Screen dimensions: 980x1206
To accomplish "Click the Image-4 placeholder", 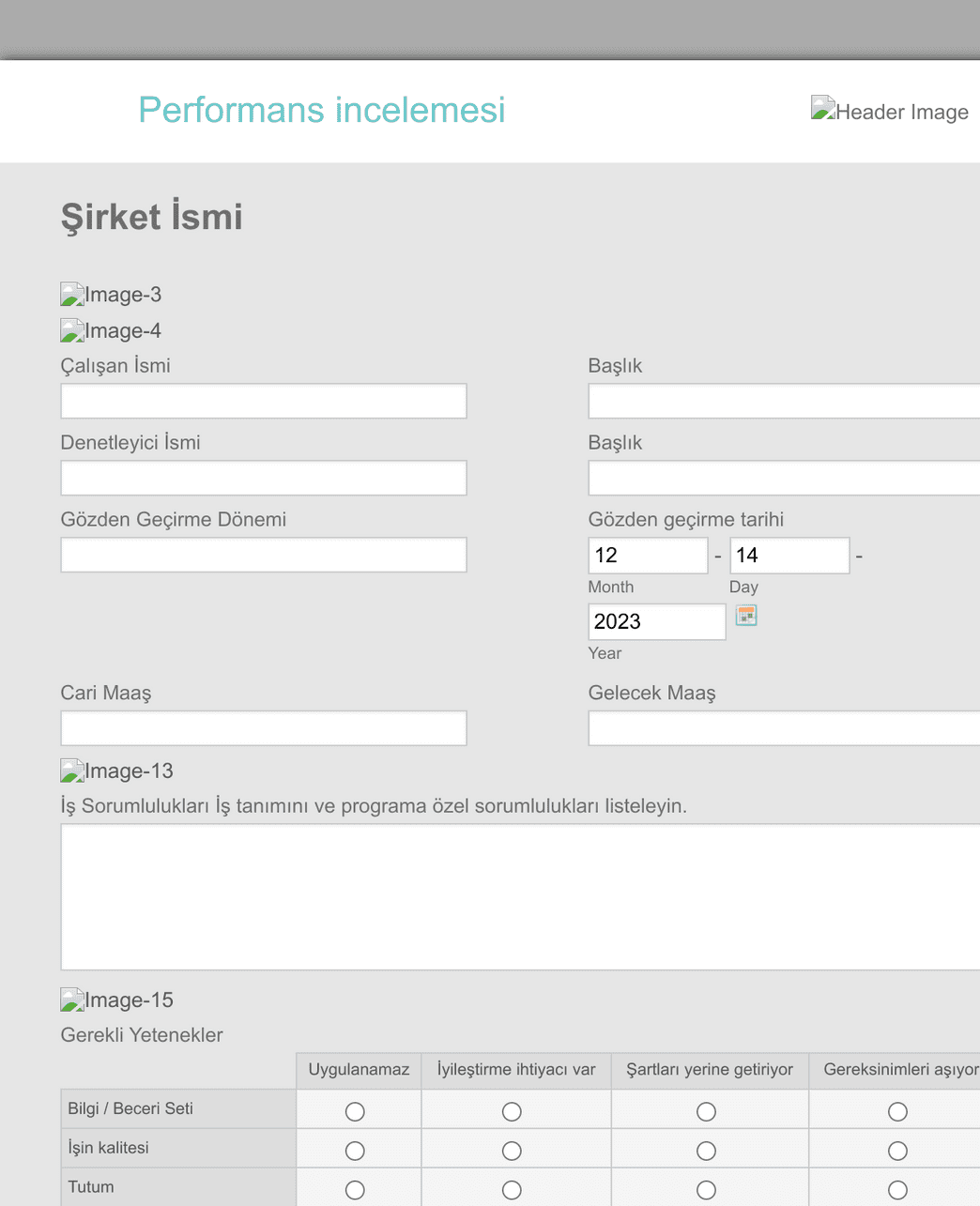I will click(73, 331).
